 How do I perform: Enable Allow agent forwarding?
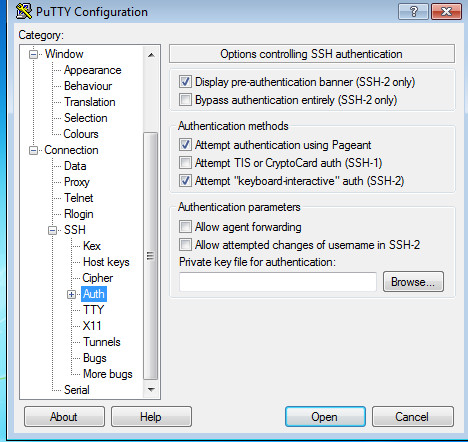click(185, 227)
